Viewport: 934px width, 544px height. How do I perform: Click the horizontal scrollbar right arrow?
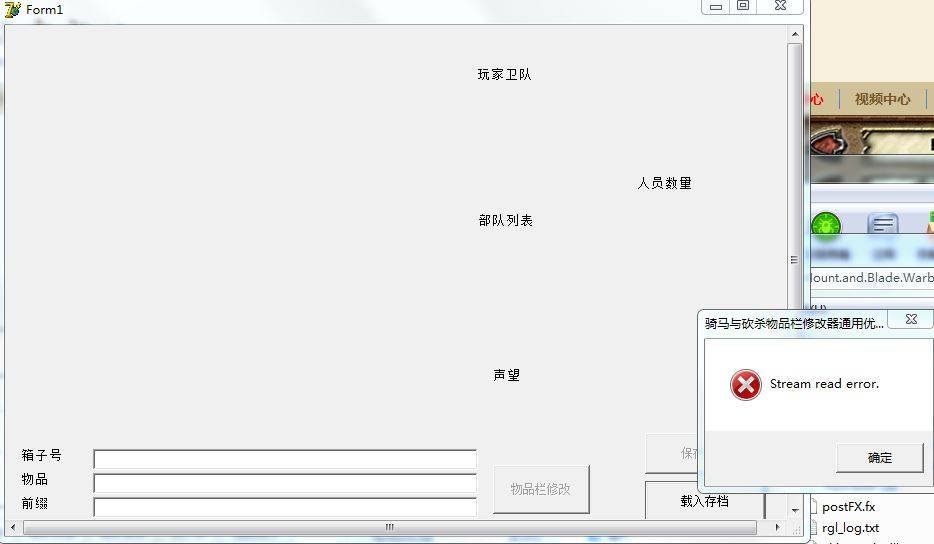[x=777, y=527]
